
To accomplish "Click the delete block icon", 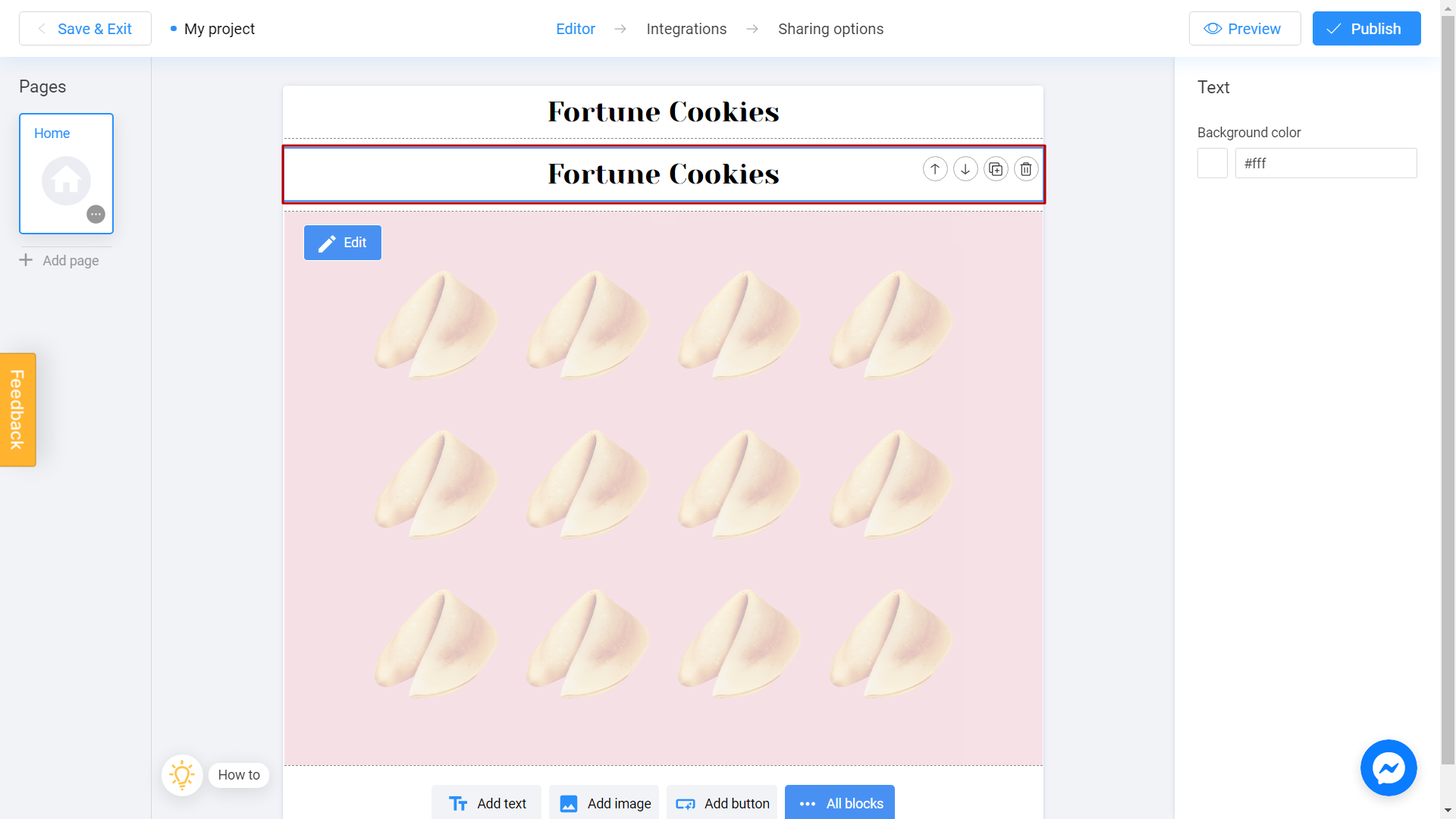I will [1026, 169].
